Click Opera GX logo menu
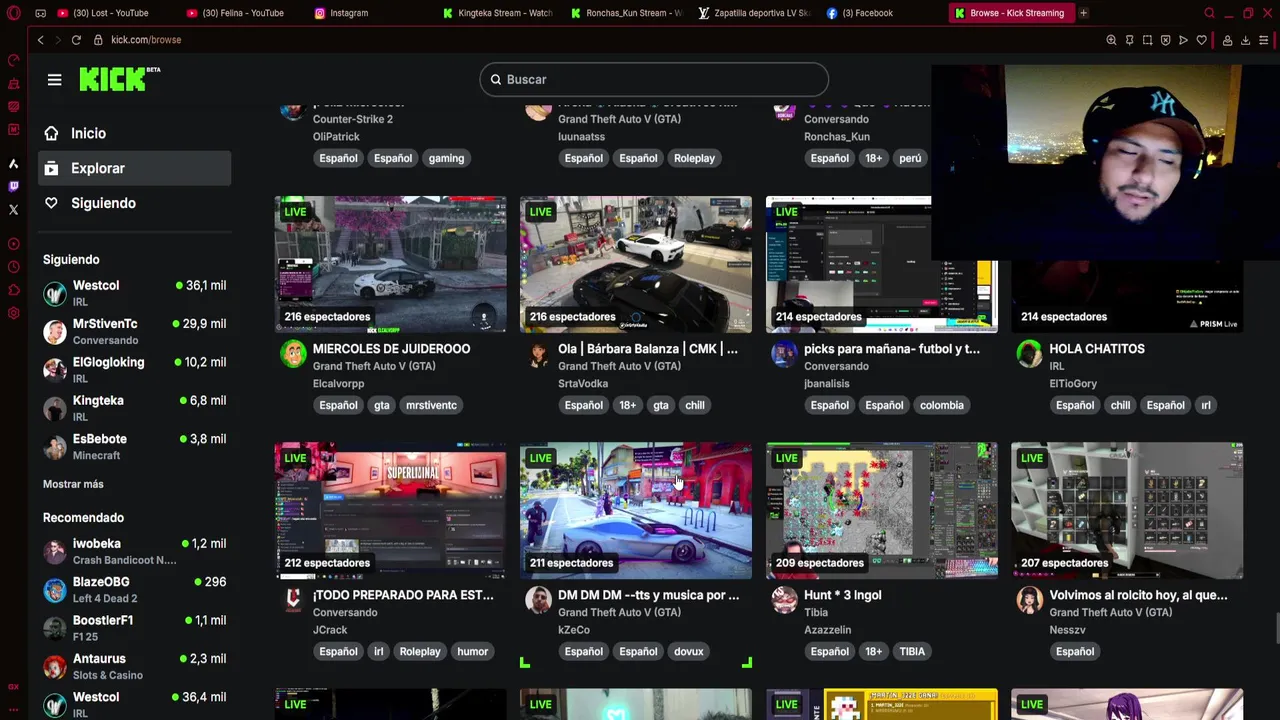 click(x=13, y=13)
